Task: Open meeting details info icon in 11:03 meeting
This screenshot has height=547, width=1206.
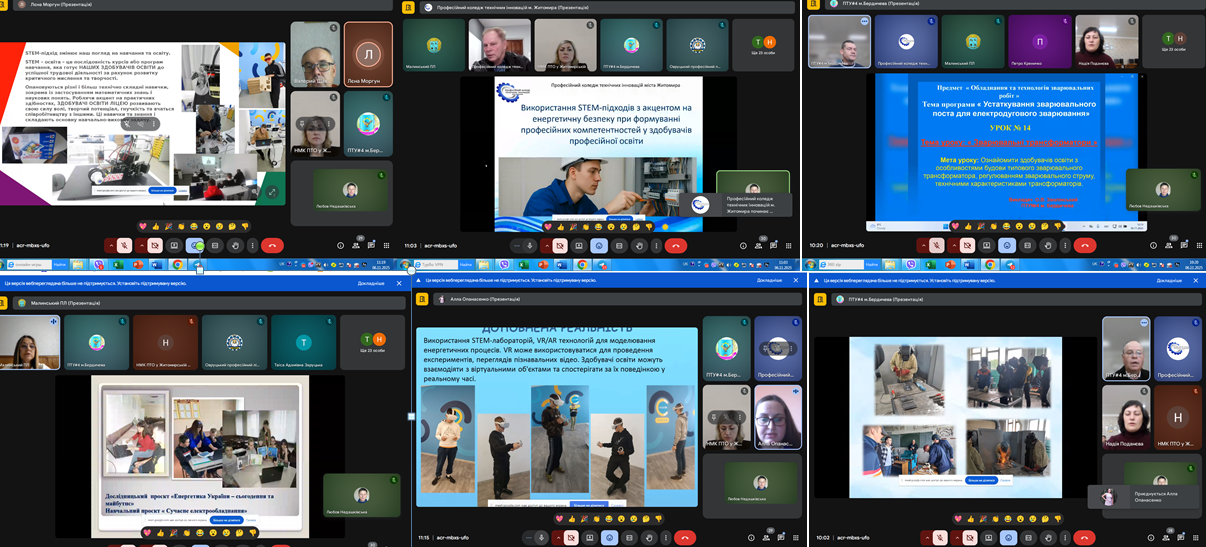Action: click(743, 246)
